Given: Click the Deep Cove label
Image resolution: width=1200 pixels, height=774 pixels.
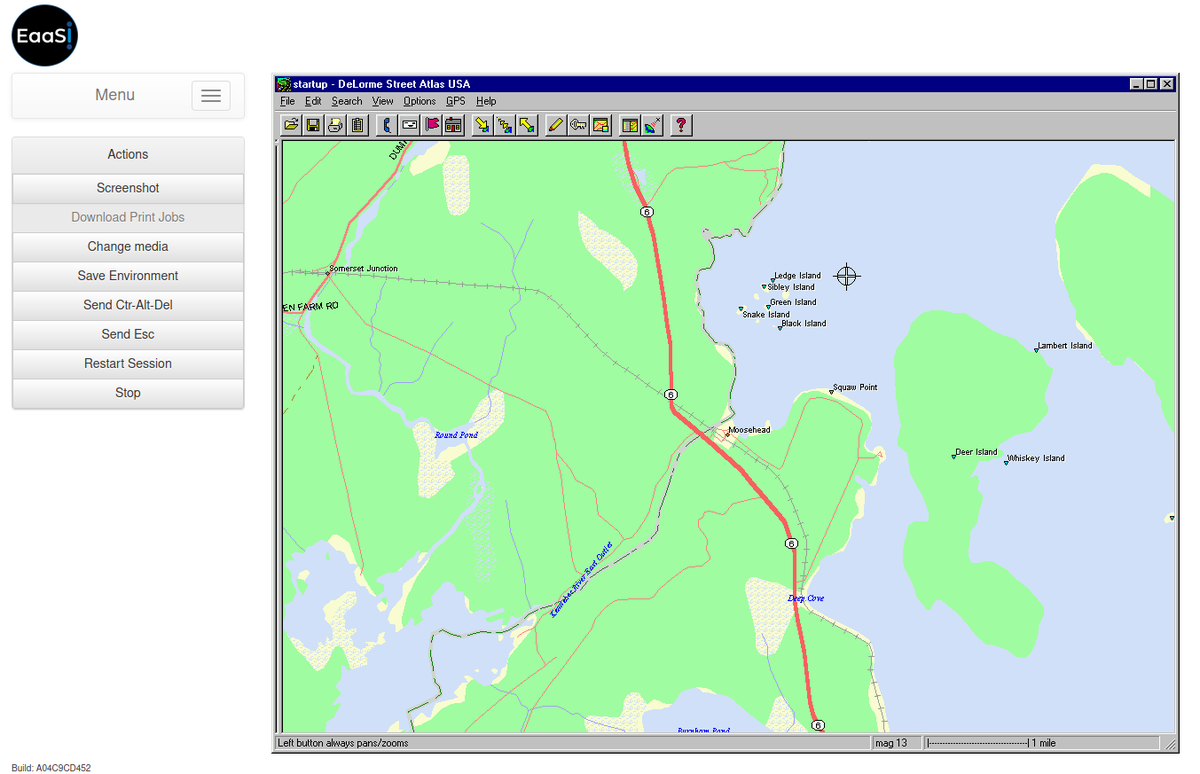Looking at the screenshot, I should click(x=806, y=599).
